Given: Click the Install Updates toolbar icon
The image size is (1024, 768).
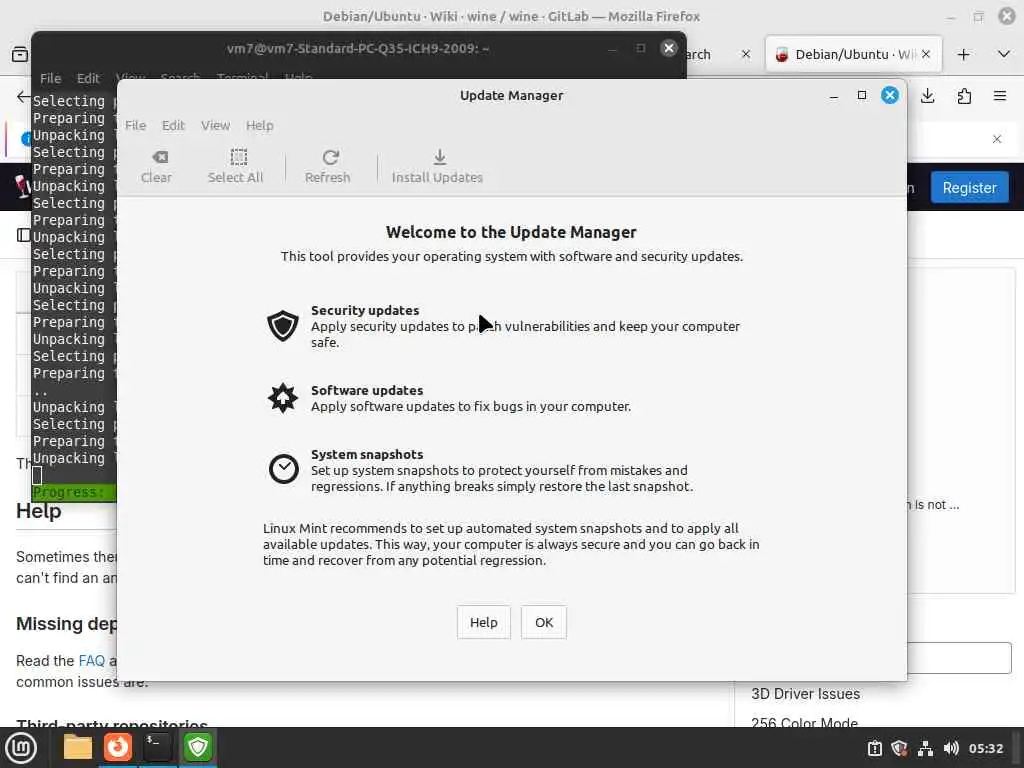Looking at the screenshot, I should coord(437,167).
